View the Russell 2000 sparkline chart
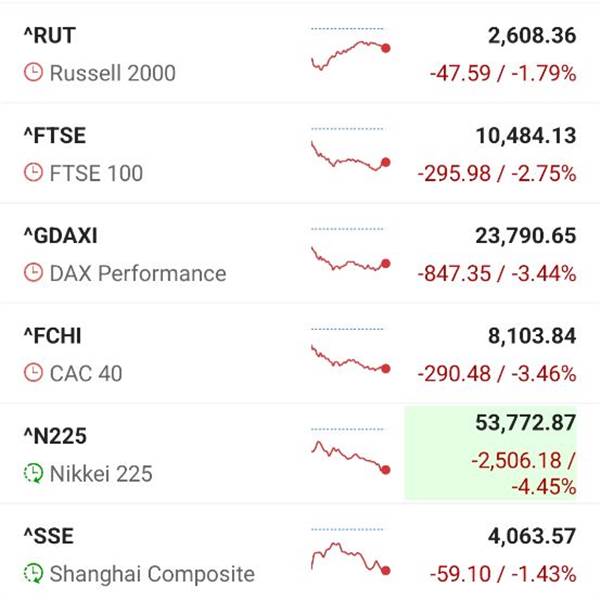 349,52
